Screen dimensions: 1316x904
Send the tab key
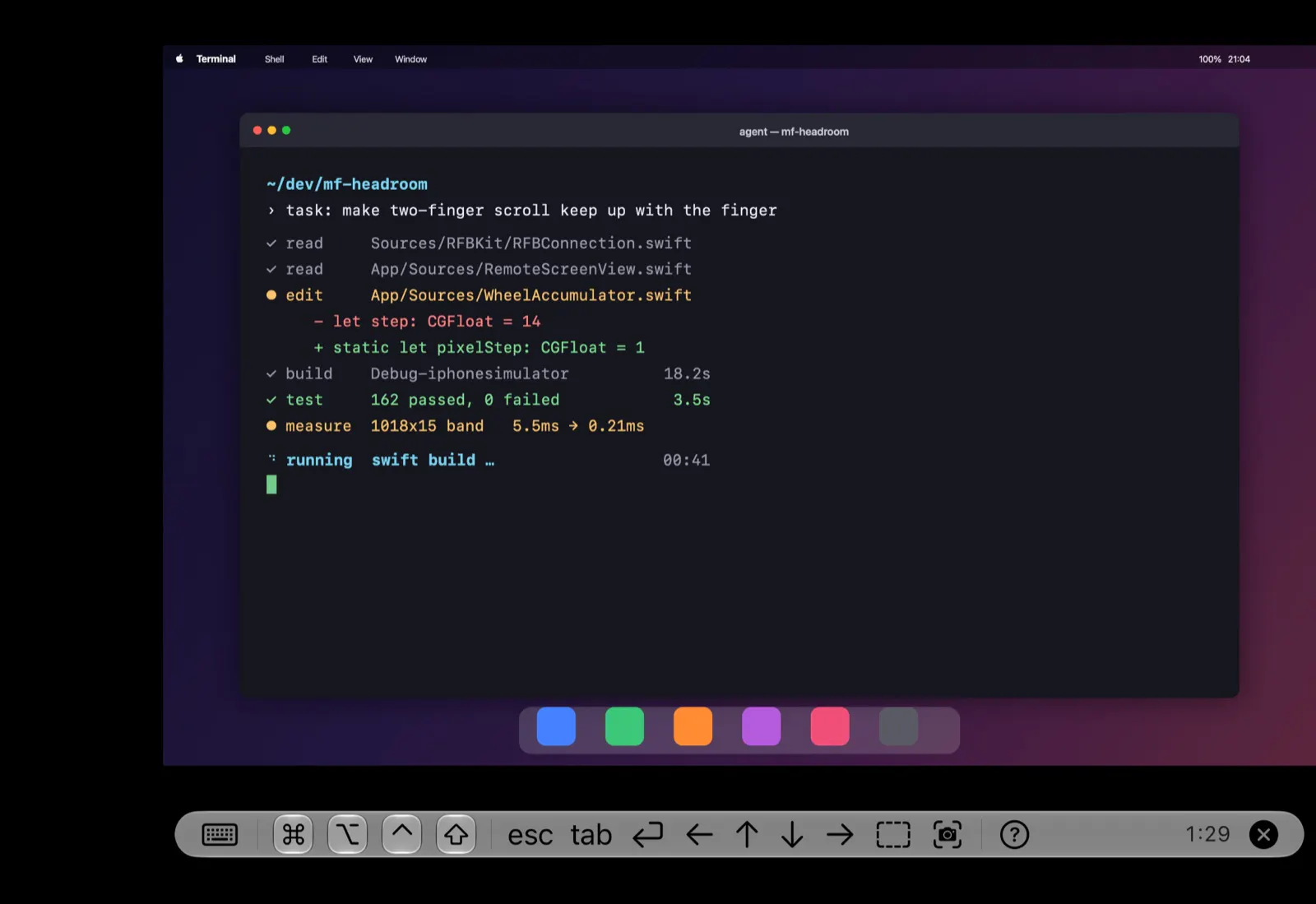point(591,835)
